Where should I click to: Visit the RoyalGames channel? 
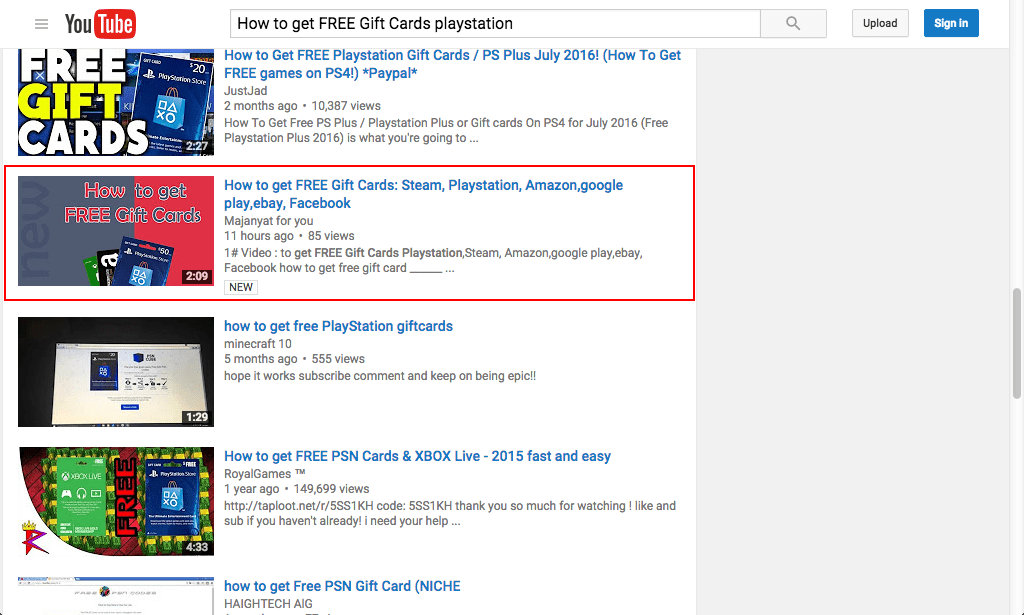pyautogui.click(x=264, y=473)
